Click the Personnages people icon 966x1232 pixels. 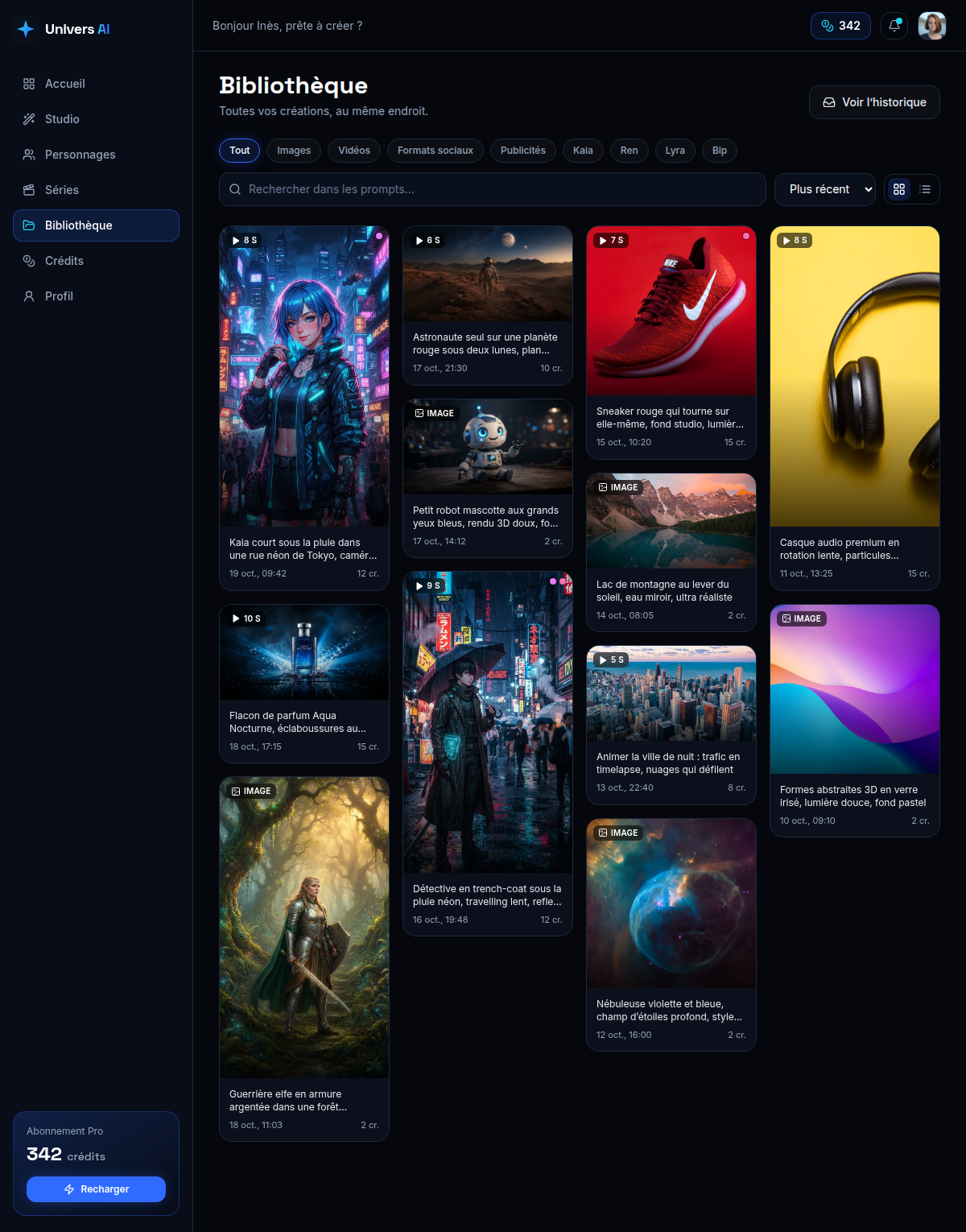tap(29, 155)
